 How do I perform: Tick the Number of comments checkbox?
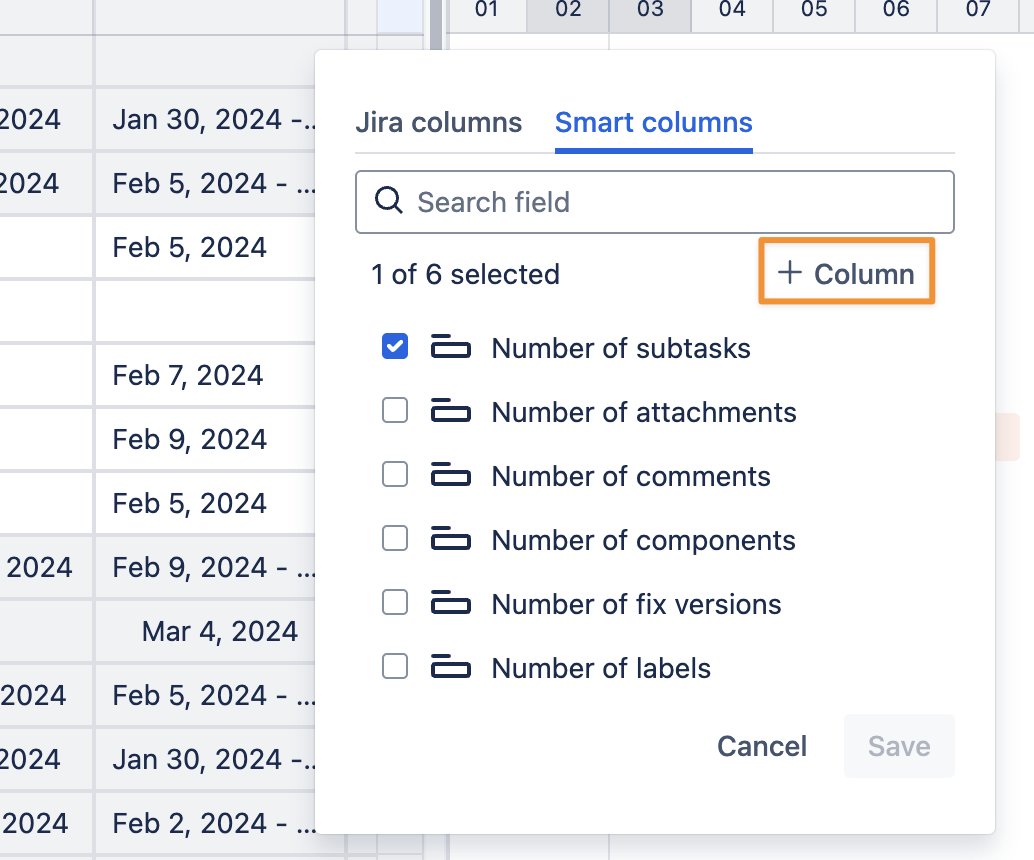point(395,475)
